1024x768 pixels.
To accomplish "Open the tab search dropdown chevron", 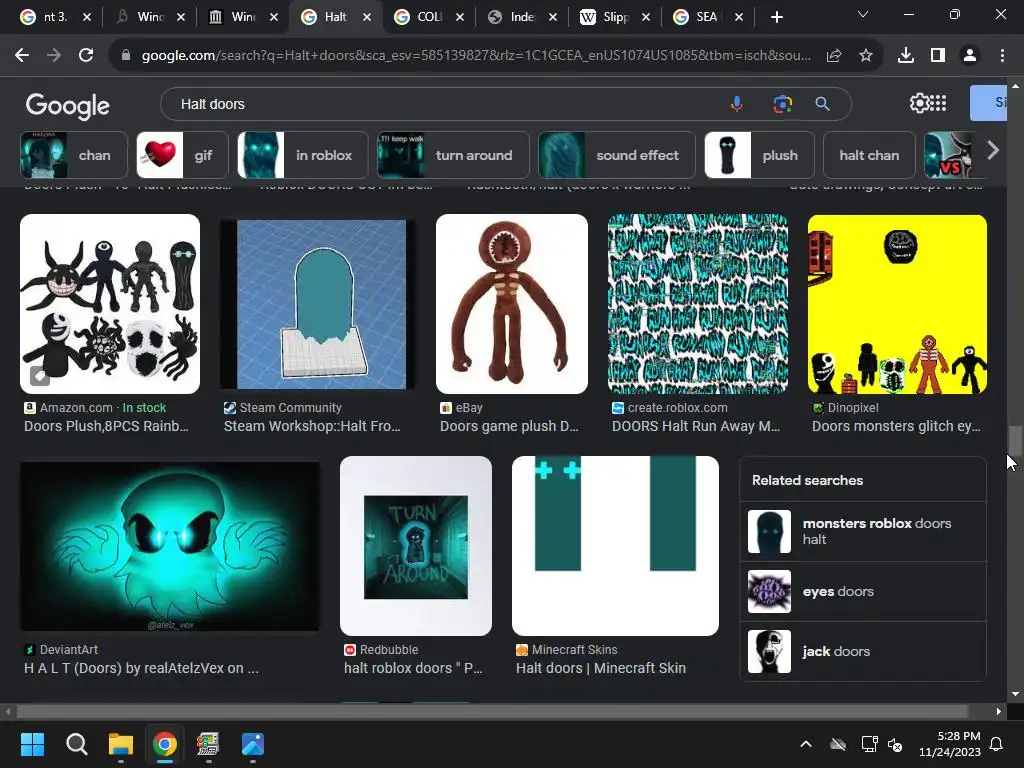I will 863,14.
